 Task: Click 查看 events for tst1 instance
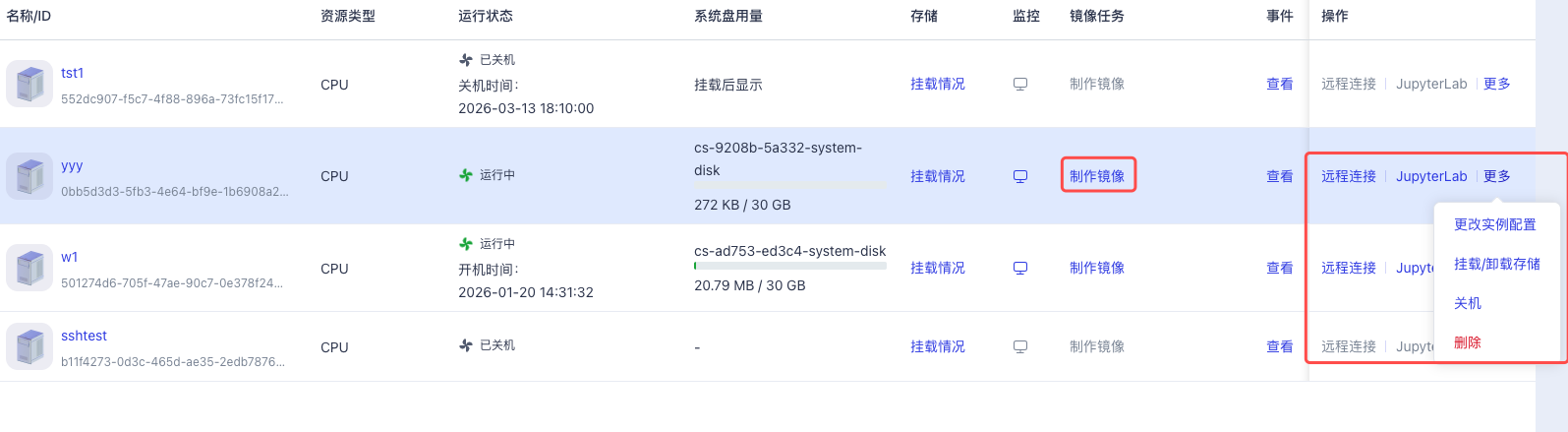tap(1279, 84)
